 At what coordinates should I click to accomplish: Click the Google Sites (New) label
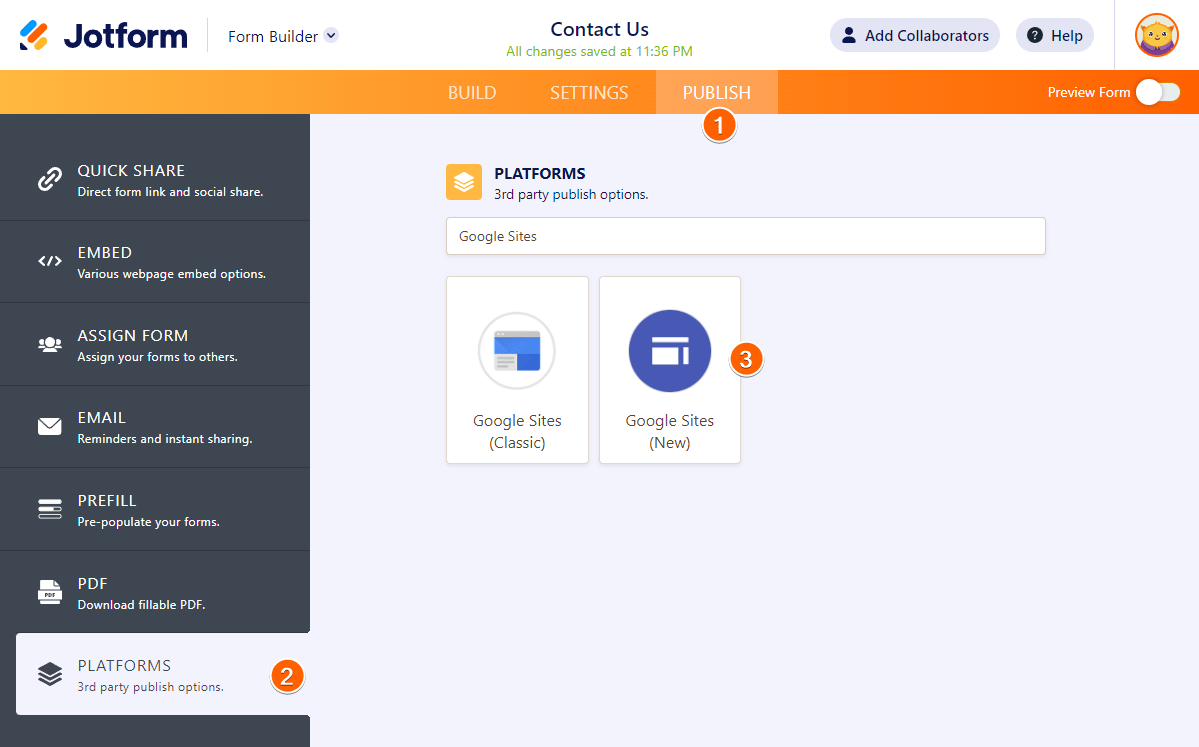coord(670,431)
